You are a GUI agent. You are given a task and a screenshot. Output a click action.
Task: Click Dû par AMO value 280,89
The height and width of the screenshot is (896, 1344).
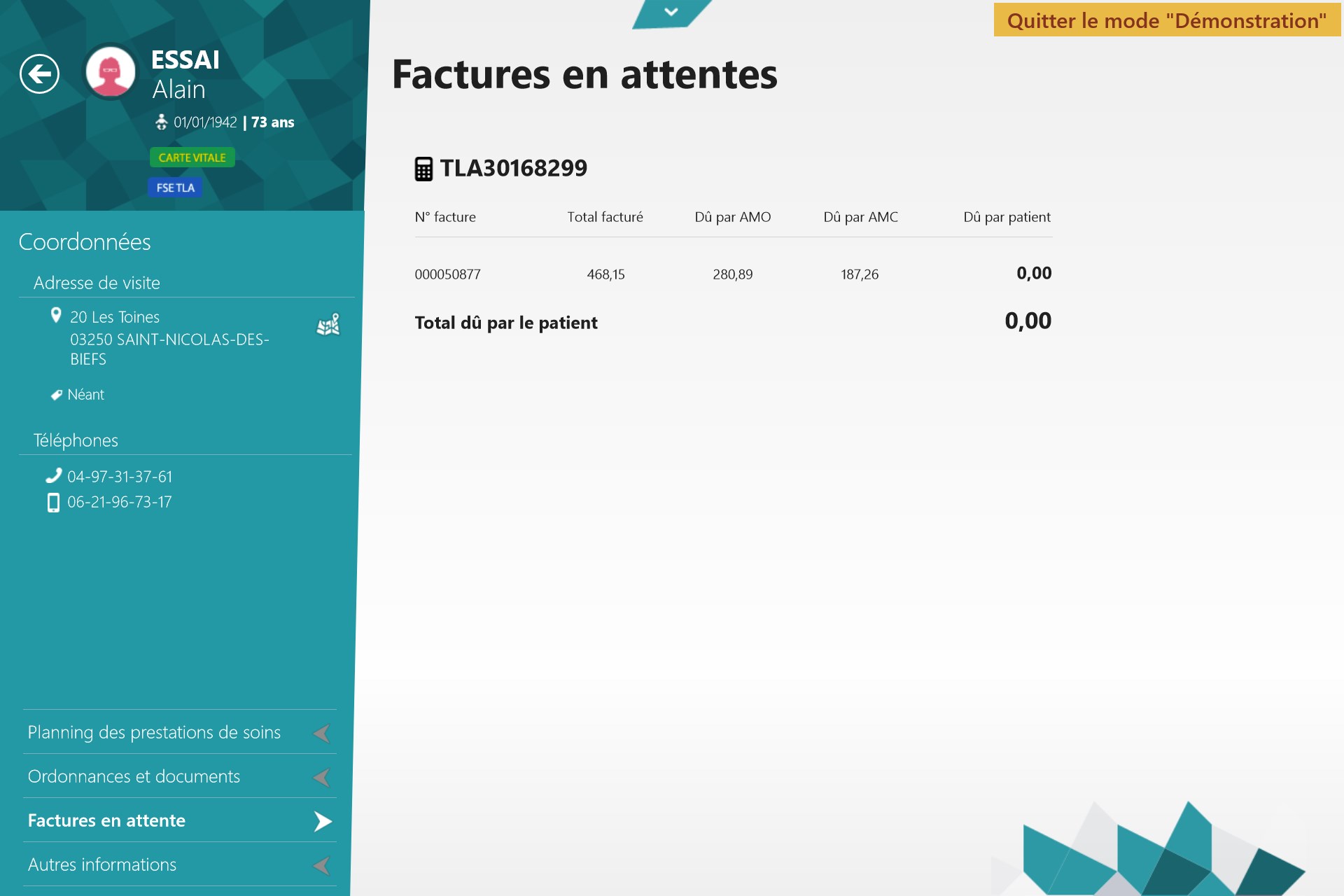[733, 274]
